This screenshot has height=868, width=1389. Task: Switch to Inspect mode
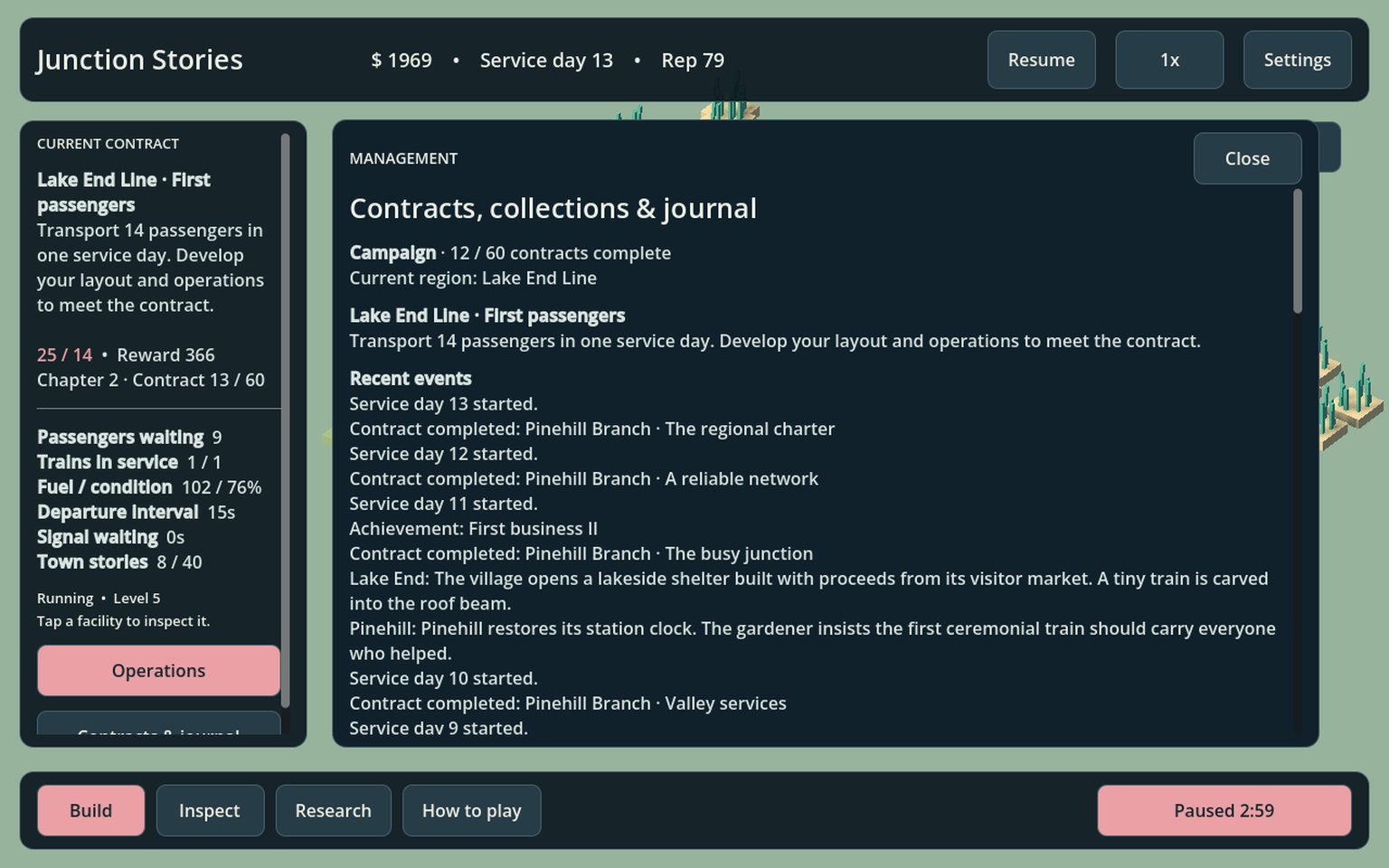tap(210, 810)
